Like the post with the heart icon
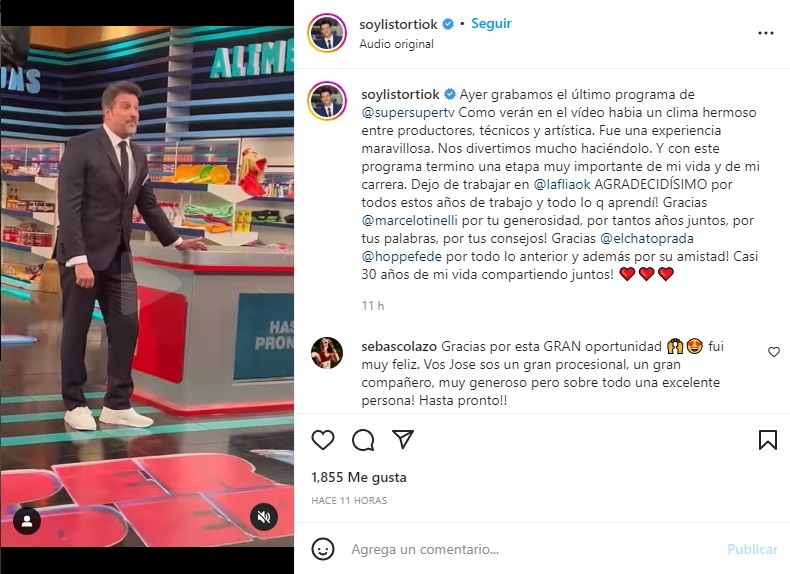 pyautogui.click(x=322, y=440)
